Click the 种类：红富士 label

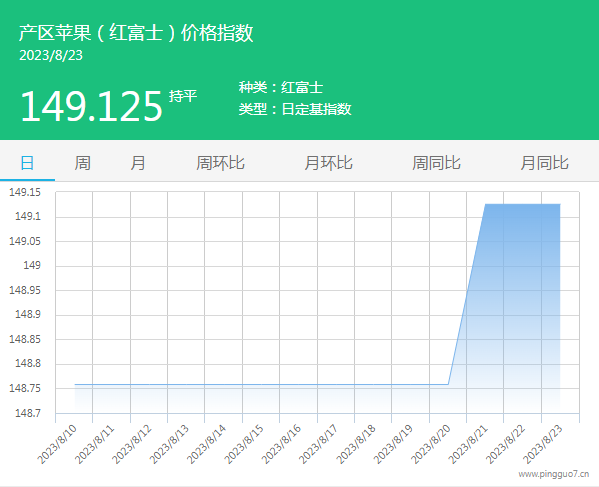pos(281,87)
